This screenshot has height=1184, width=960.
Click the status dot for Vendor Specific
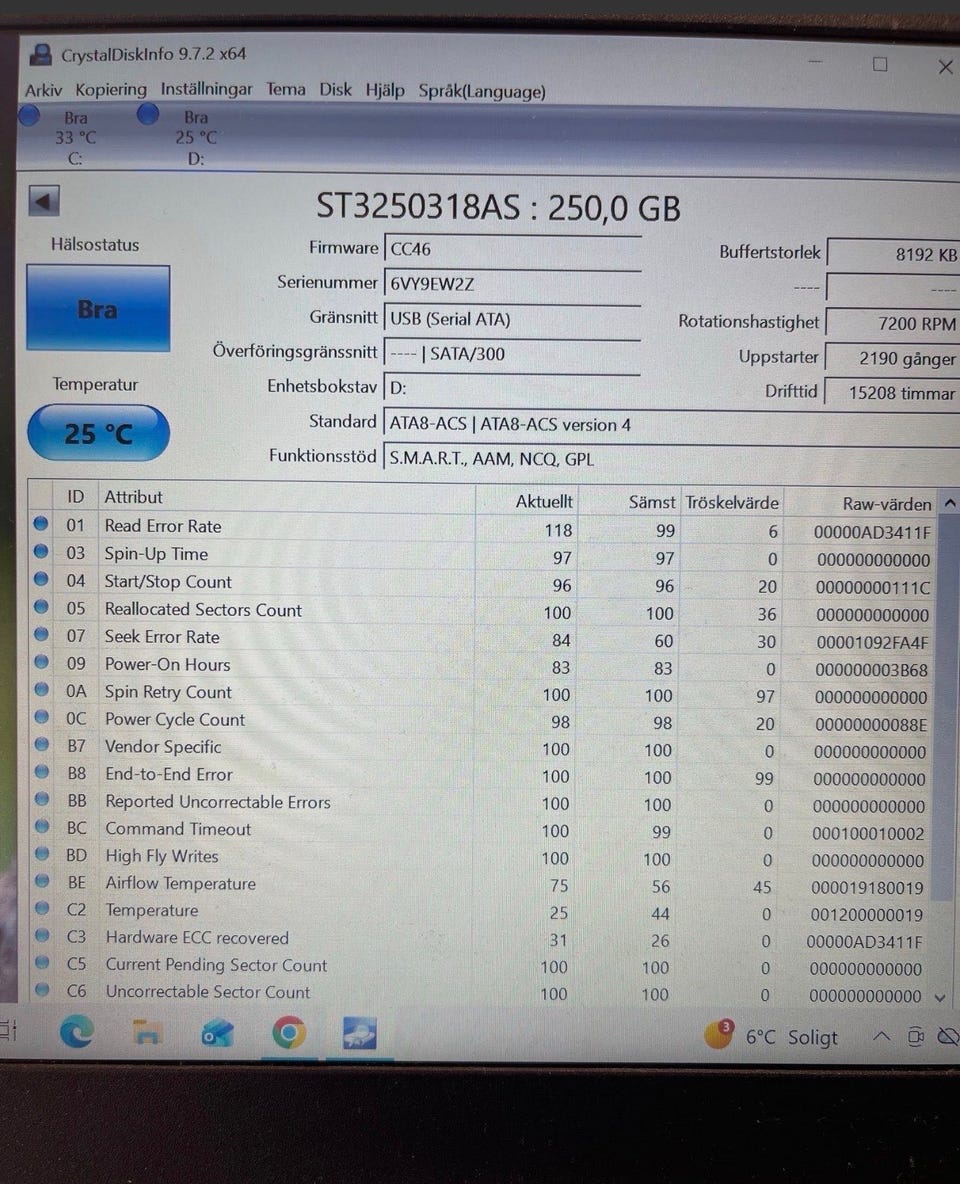(x=42, y=744)
